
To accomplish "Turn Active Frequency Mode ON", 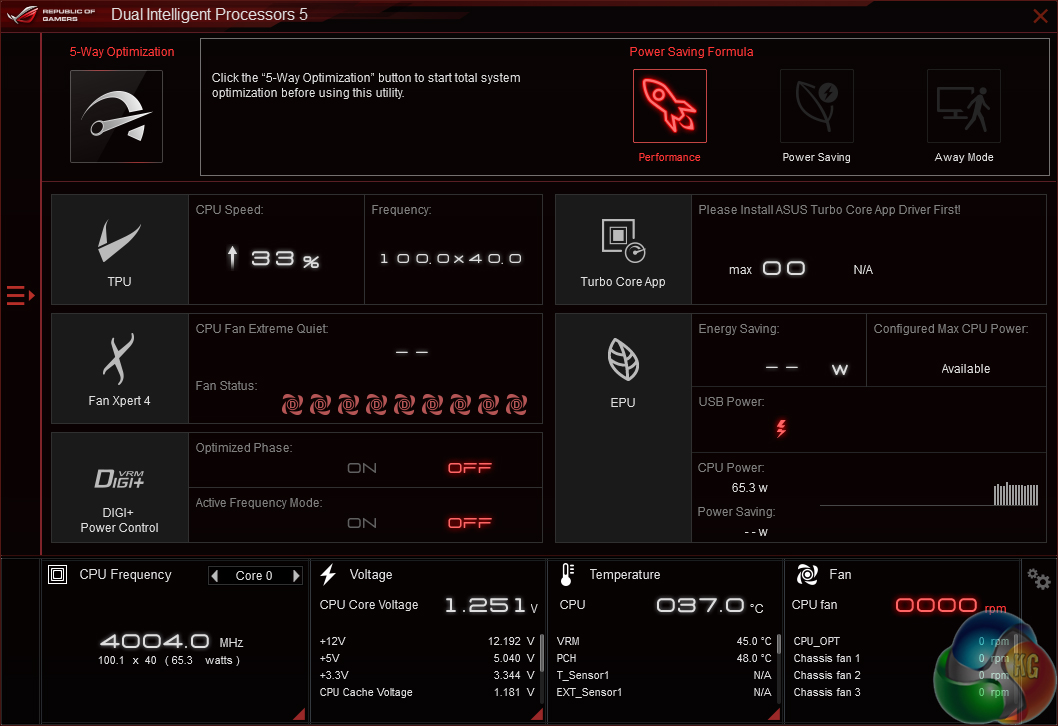I will tap(362, 524).
